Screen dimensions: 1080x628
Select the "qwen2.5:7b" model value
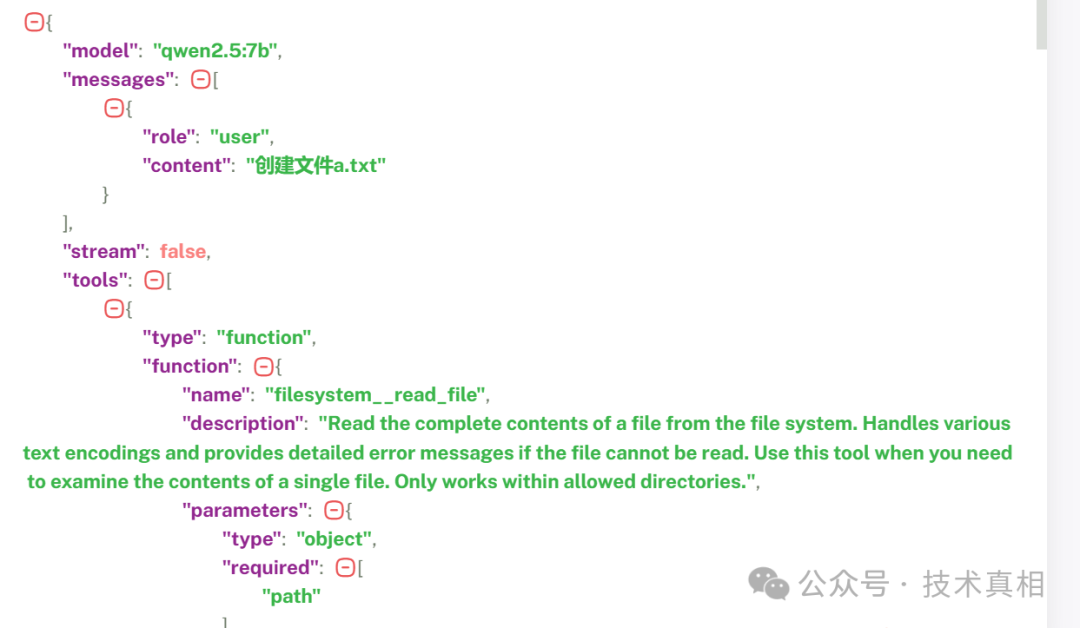click(215, 51)
